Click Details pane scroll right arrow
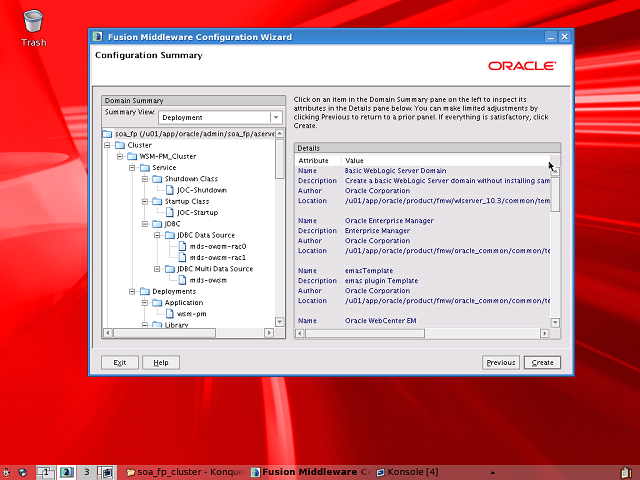Image resolution: width=640 pixels, height=480 pixels. click(544, 333)
